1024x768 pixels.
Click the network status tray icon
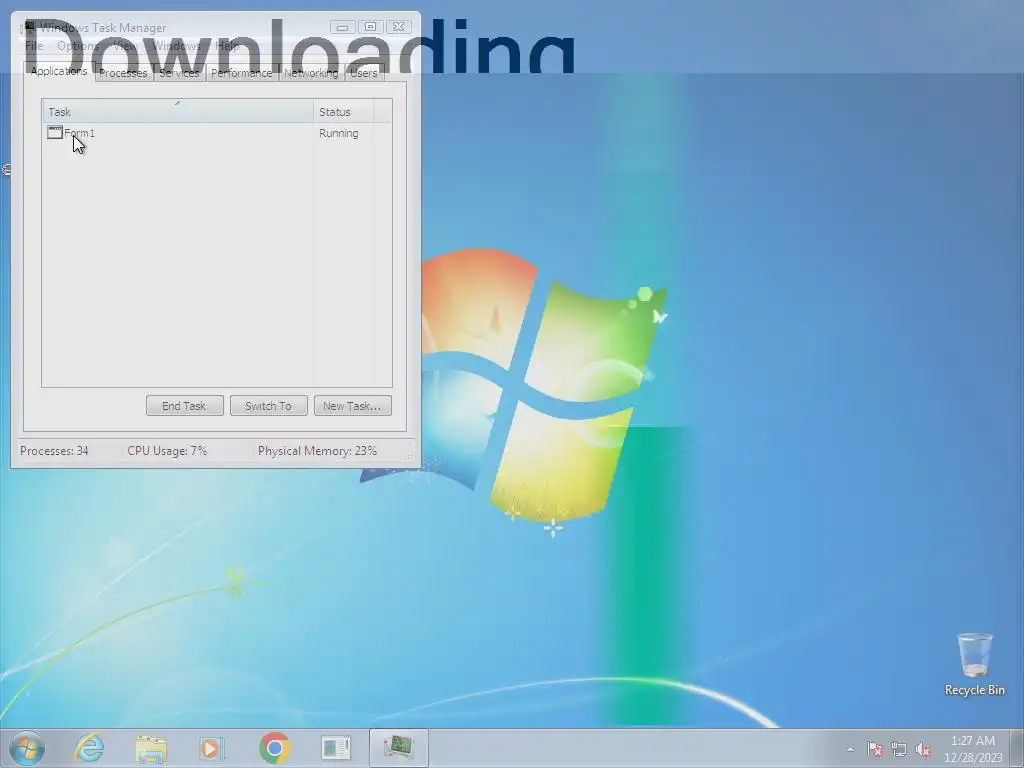[x=899, y=749]
